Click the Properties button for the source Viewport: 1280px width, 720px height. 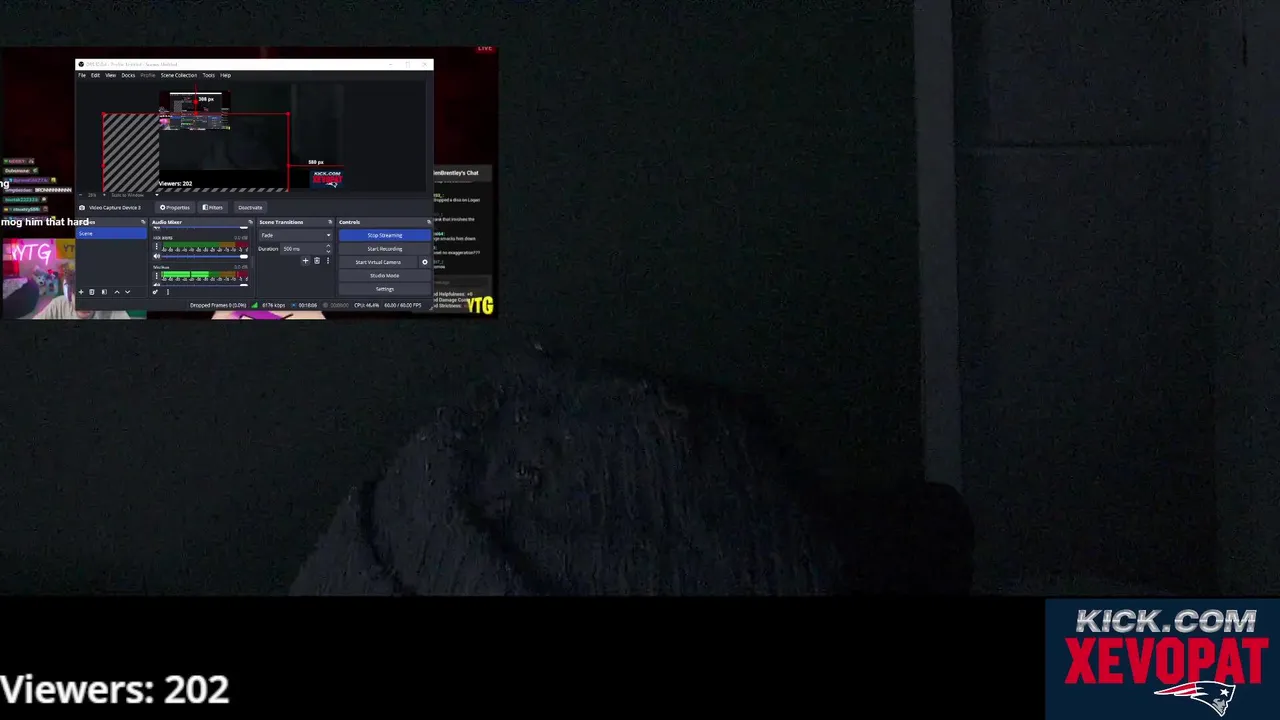tap(175, 208)
